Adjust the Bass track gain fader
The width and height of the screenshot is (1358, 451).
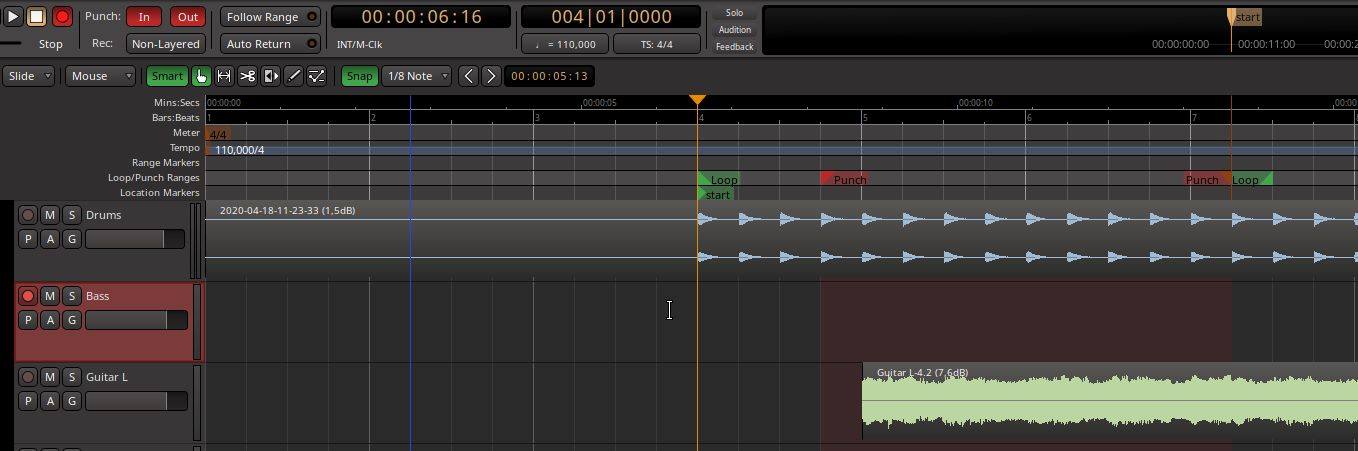click(135, 320)
